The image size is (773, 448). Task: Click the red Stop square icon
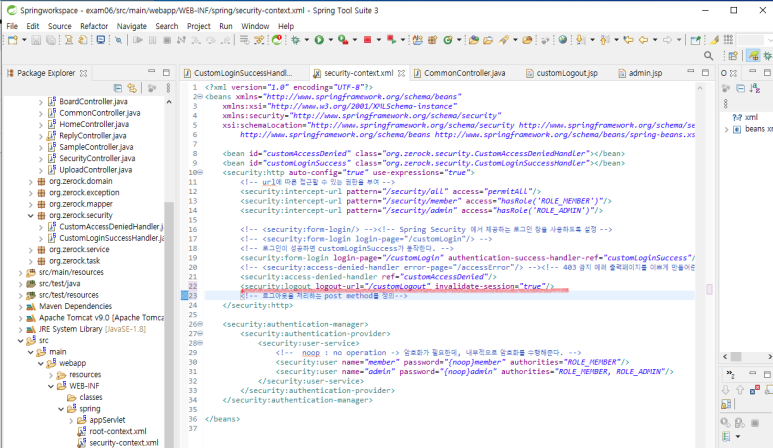(x=367, y=40)
